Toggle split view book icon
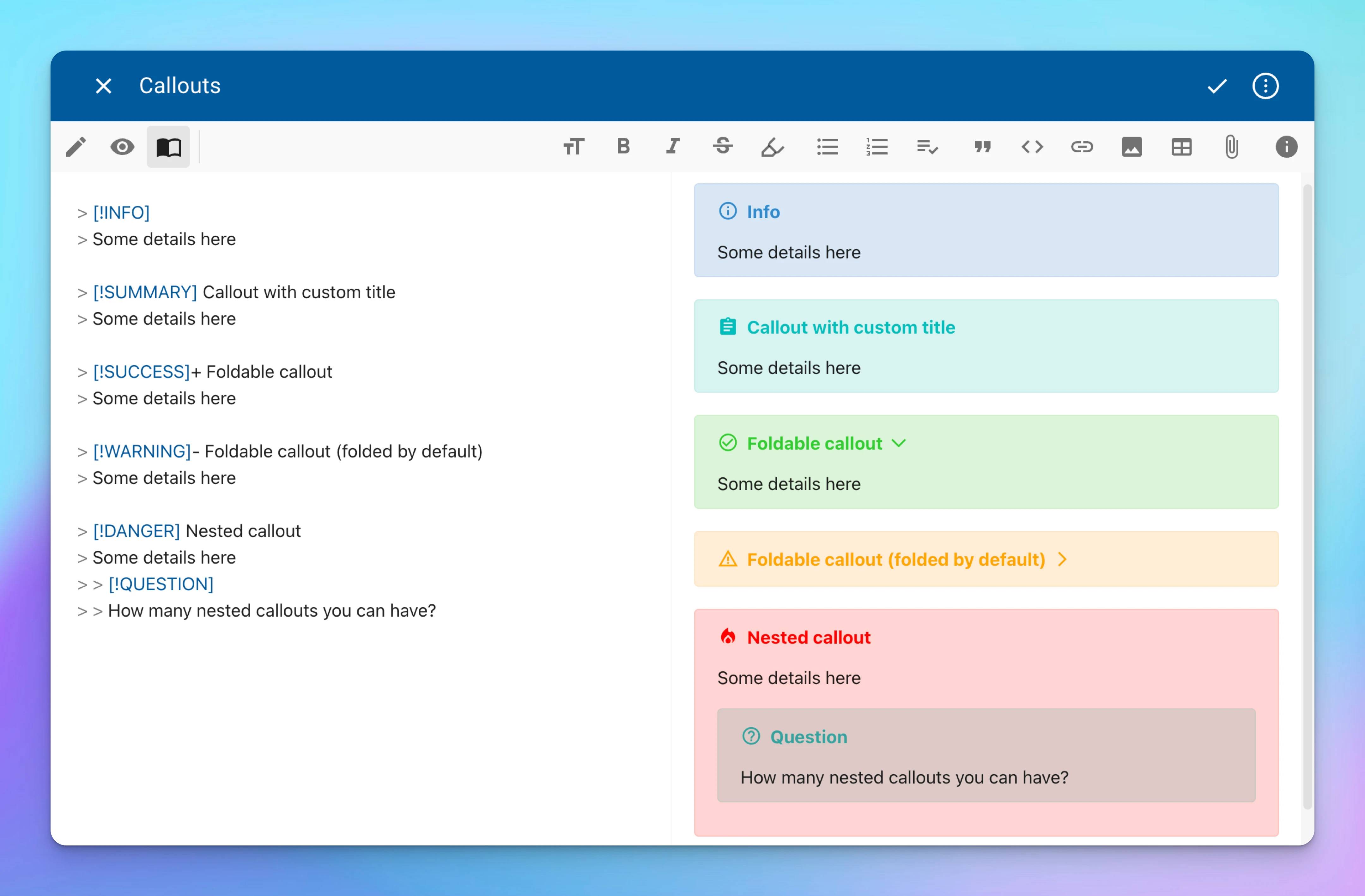The width and height of the screenshot is (1365, 896). point(169,147)
